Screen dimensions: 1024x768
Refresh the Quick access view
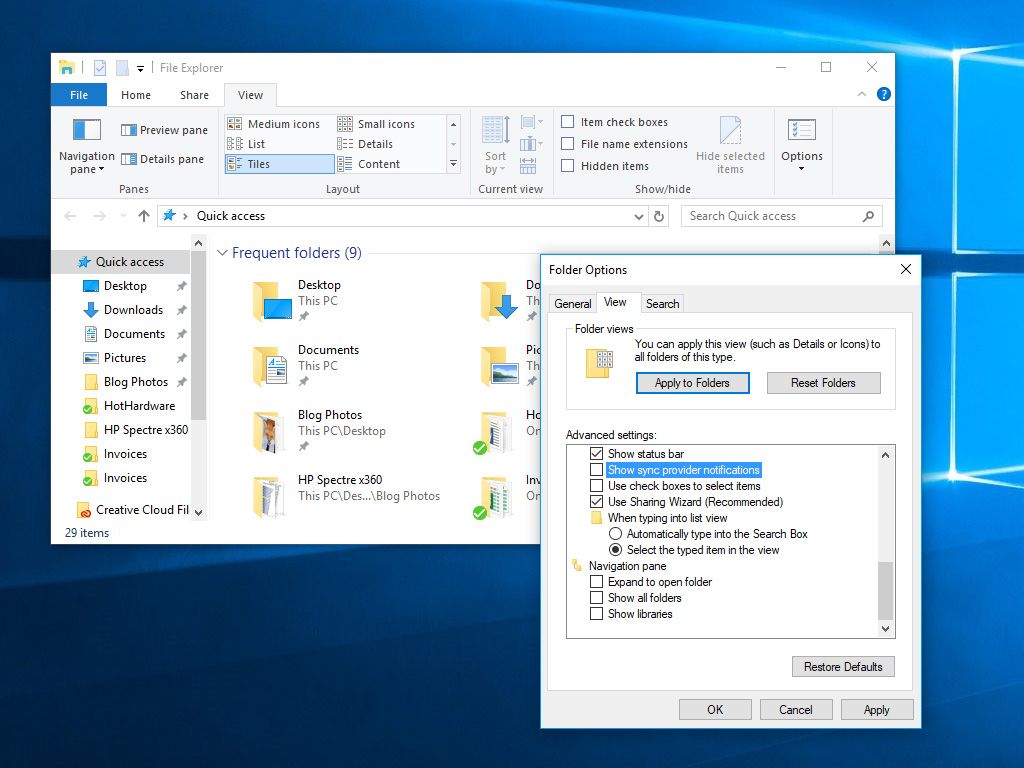tap(659, 216)
